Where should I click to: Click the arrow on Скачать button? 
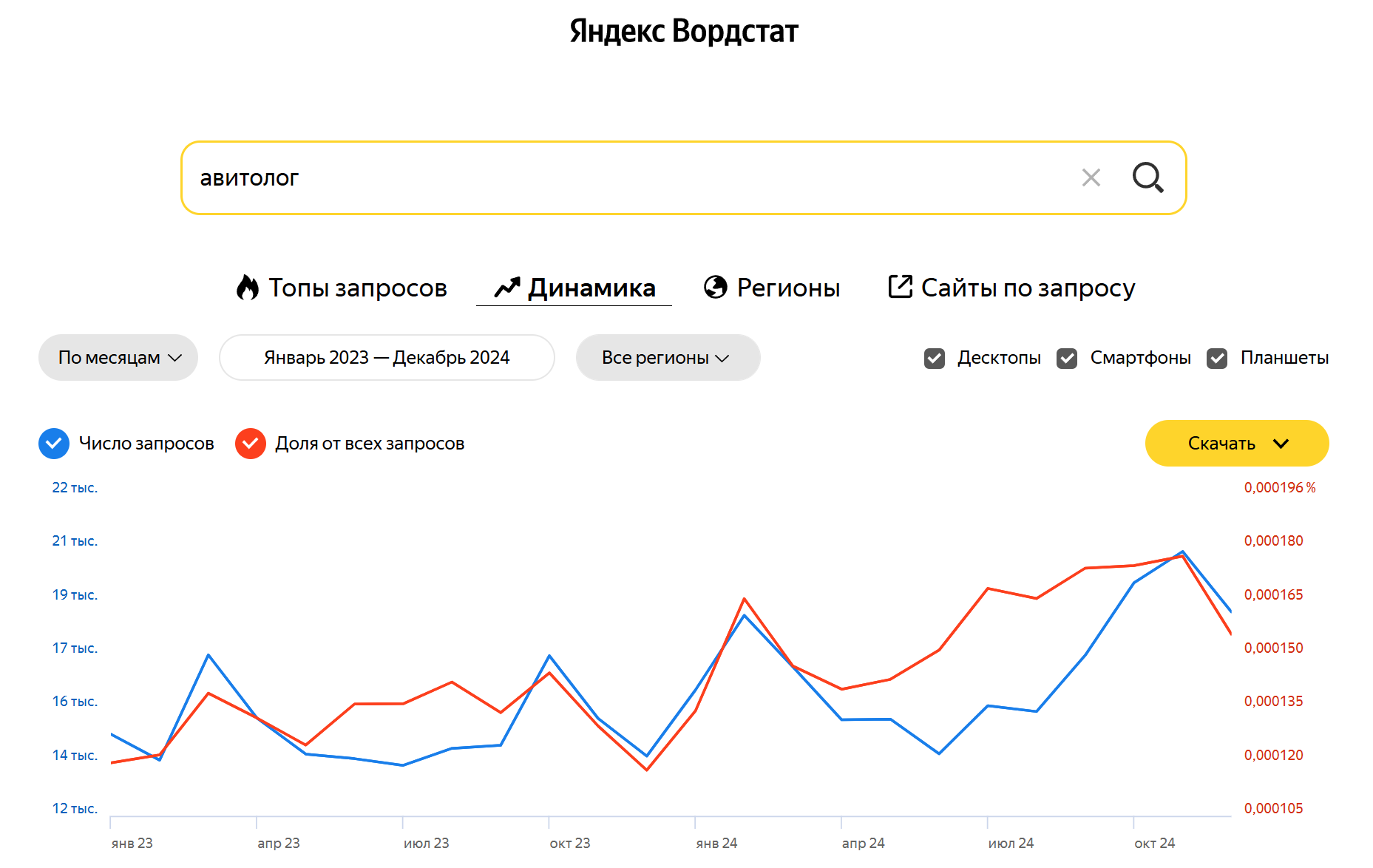(x=1281, y=444)
